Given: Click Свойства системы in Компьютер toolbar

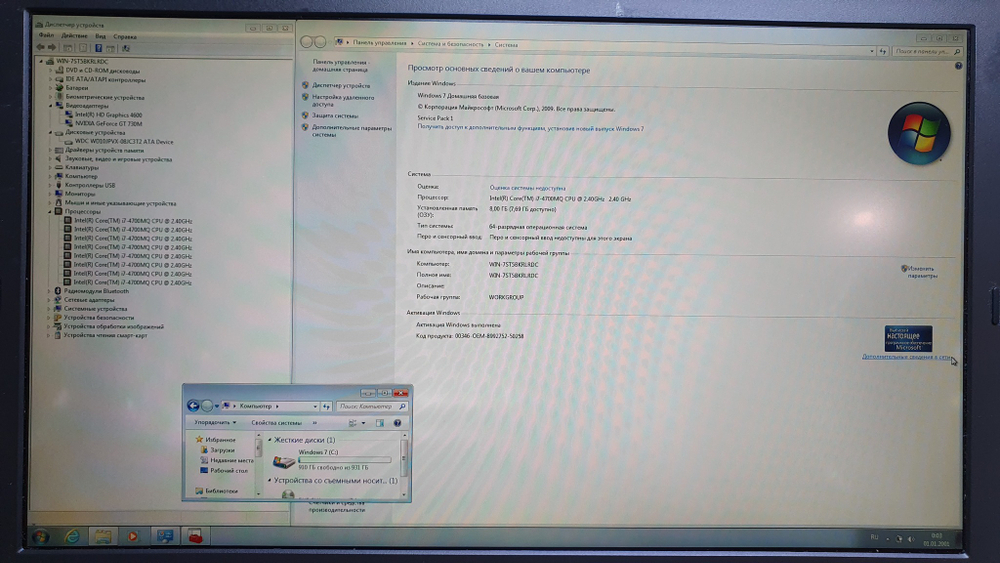Looking at the screenshot, I should pyautogui.click(x=276, y=423).
